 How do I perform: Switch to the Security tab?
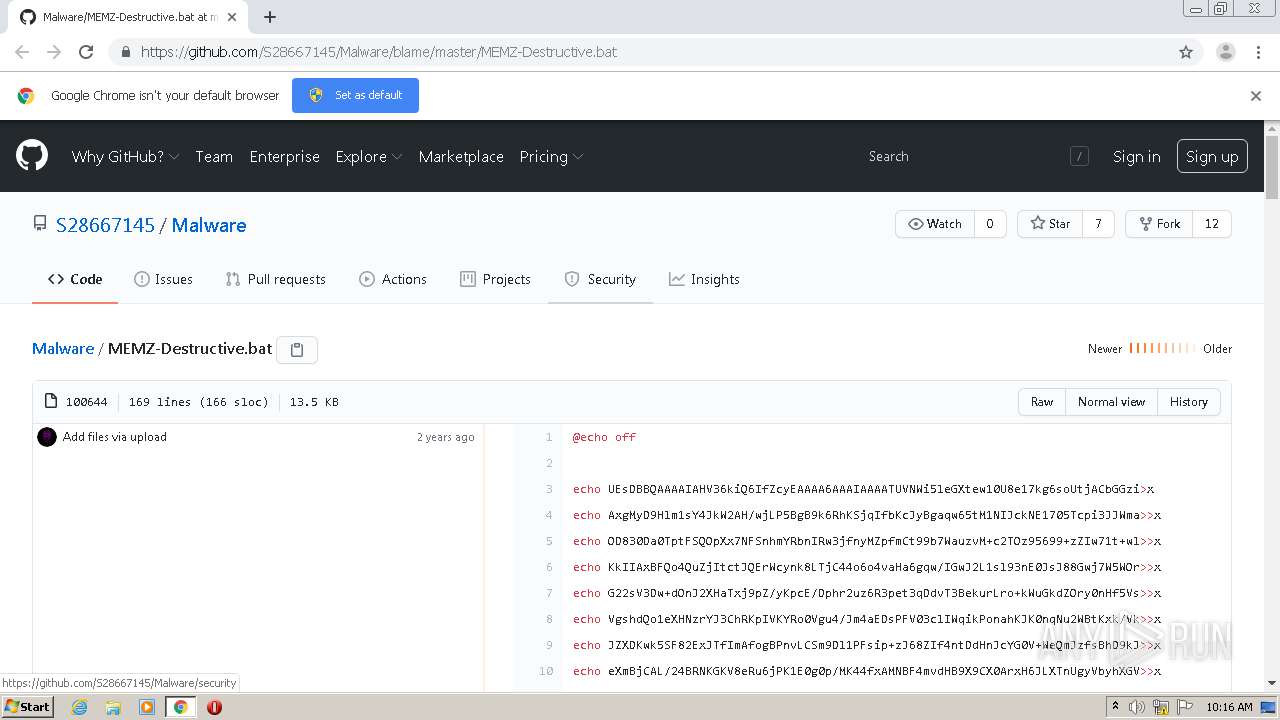pyautogui.click(x=600, y=279)
